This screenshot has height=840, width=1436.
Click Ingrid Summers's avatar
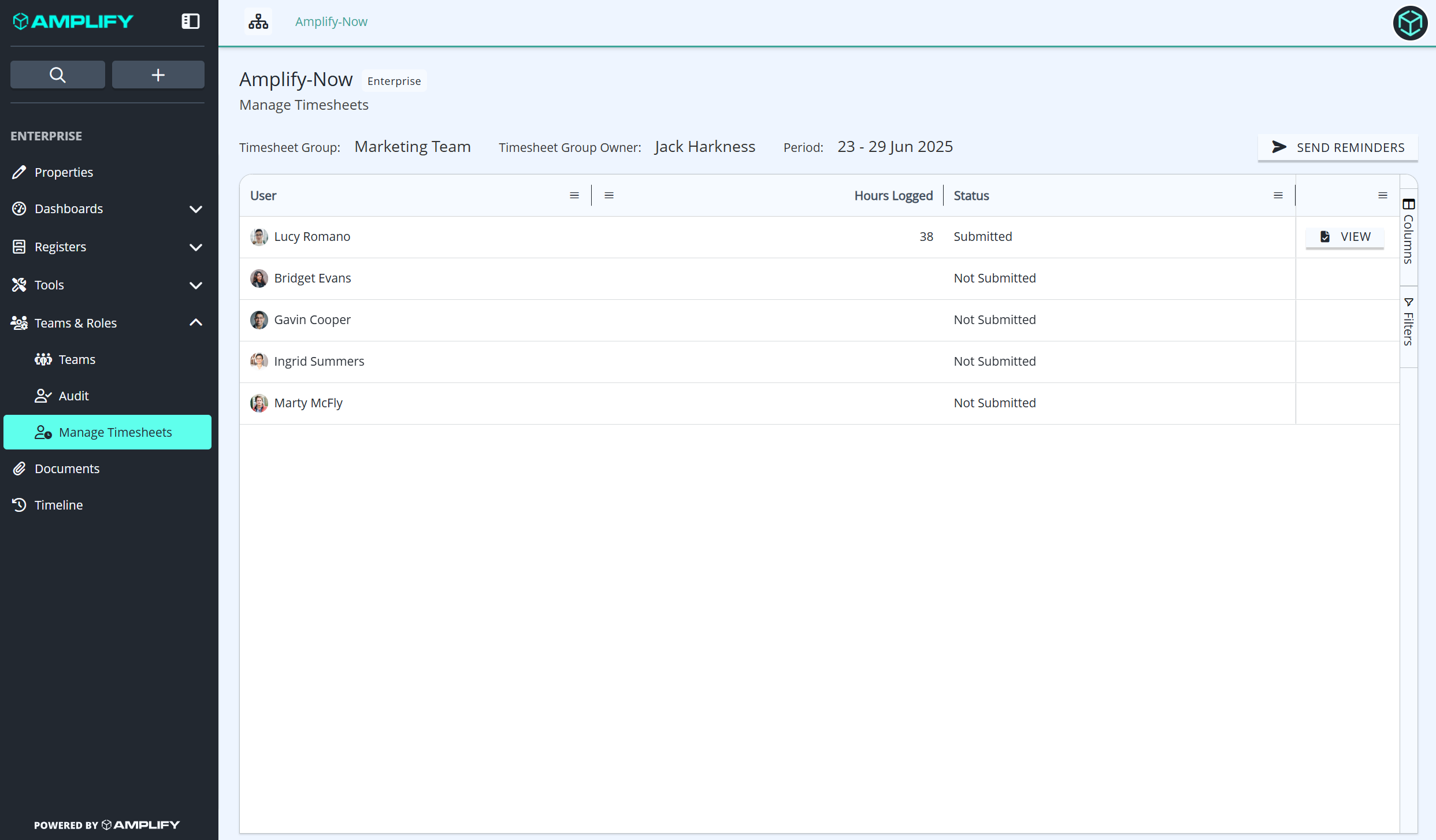(x=259, y=361)
